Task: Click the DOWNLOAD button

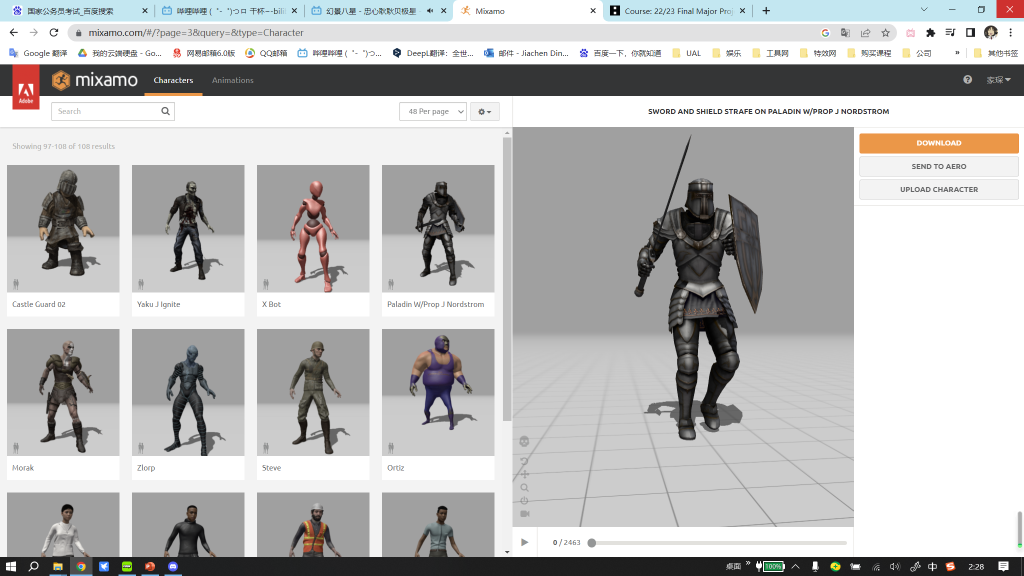Action: pyautogui.click(x=938, y=143)
